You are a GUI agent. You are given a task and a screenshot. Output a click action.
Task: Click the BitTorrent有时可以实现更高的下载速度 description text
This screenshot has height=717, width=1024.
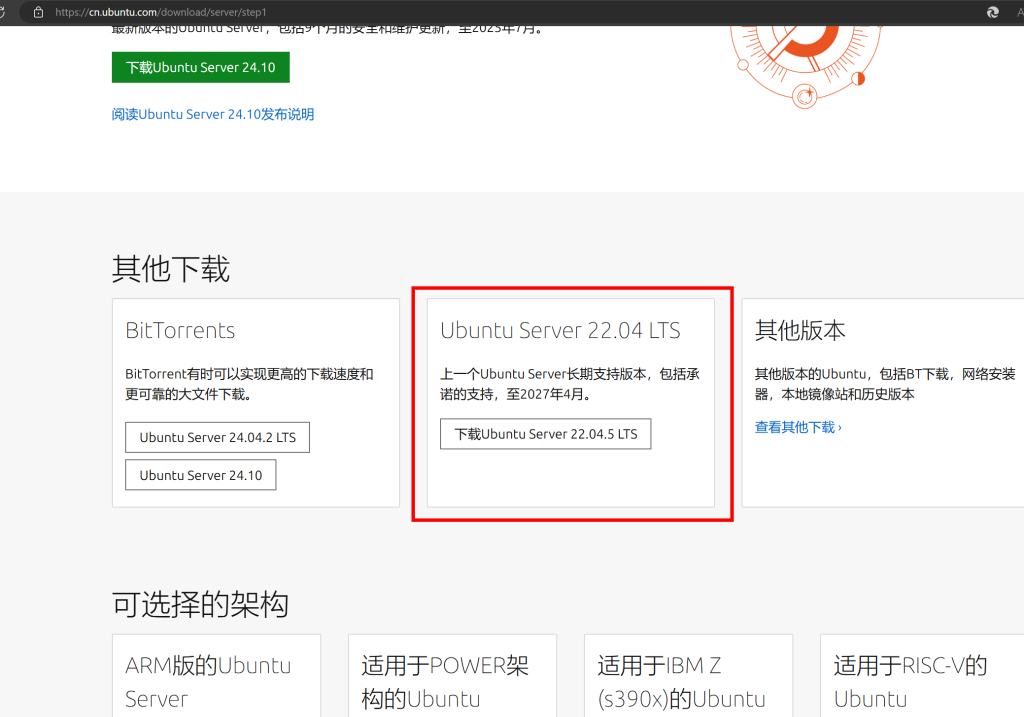pyautogui.click(x=249, y=384)
